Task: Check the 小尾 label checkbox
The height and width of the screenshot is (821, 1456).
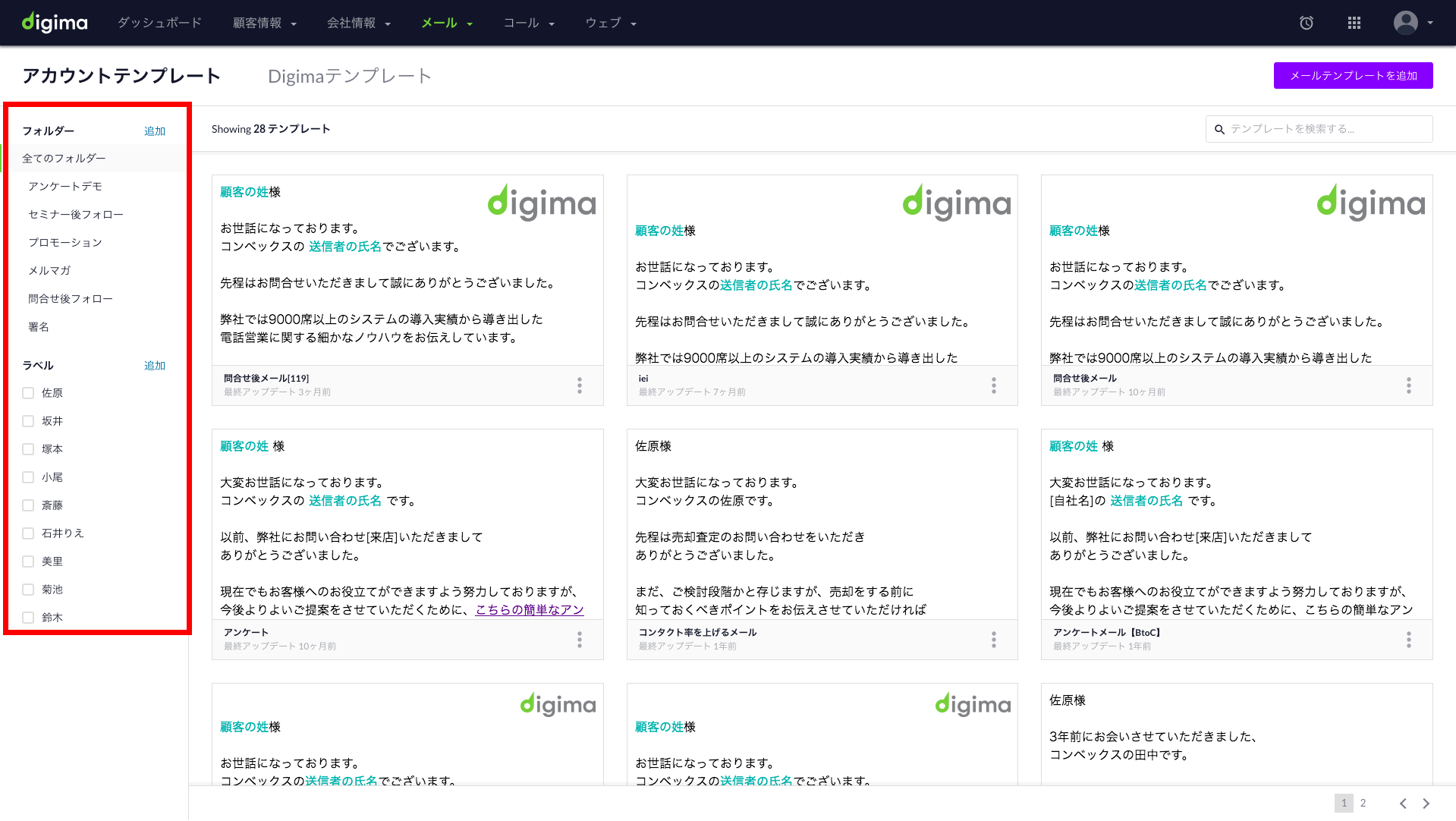Action: coord(28,477)
